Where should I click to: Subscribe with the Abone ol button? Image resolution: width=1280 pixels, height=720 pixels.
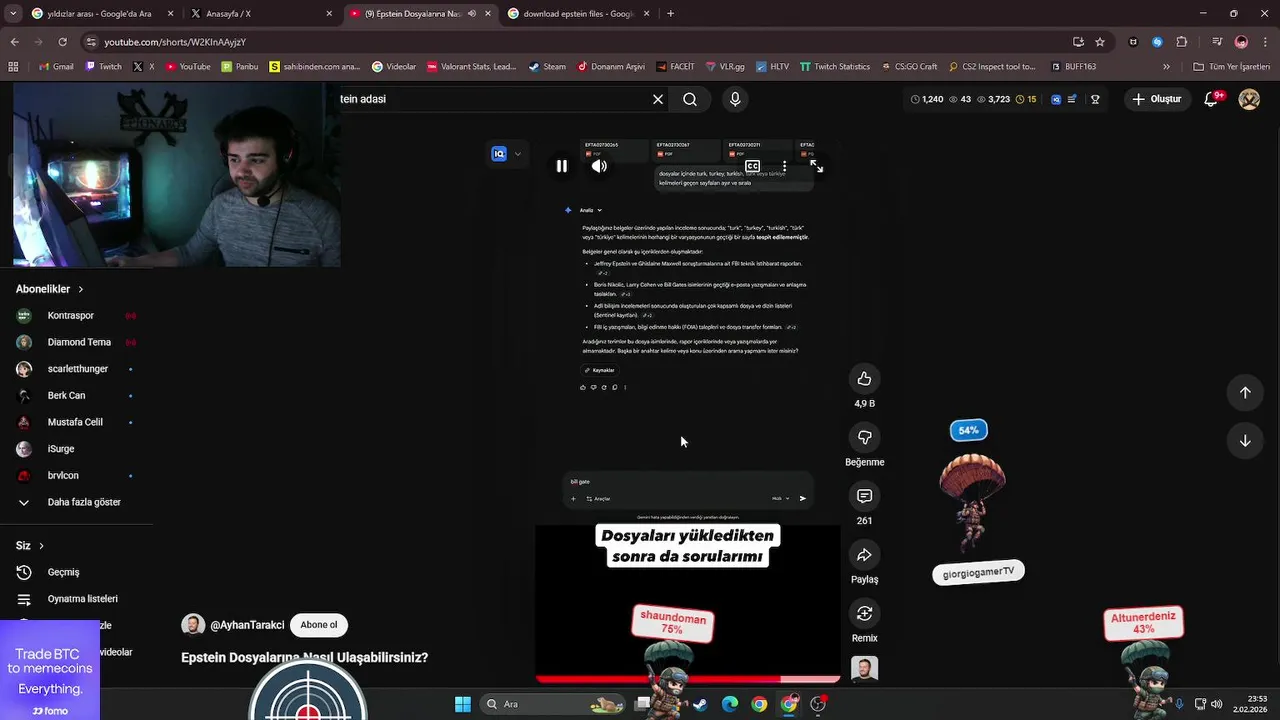point(319,625)
